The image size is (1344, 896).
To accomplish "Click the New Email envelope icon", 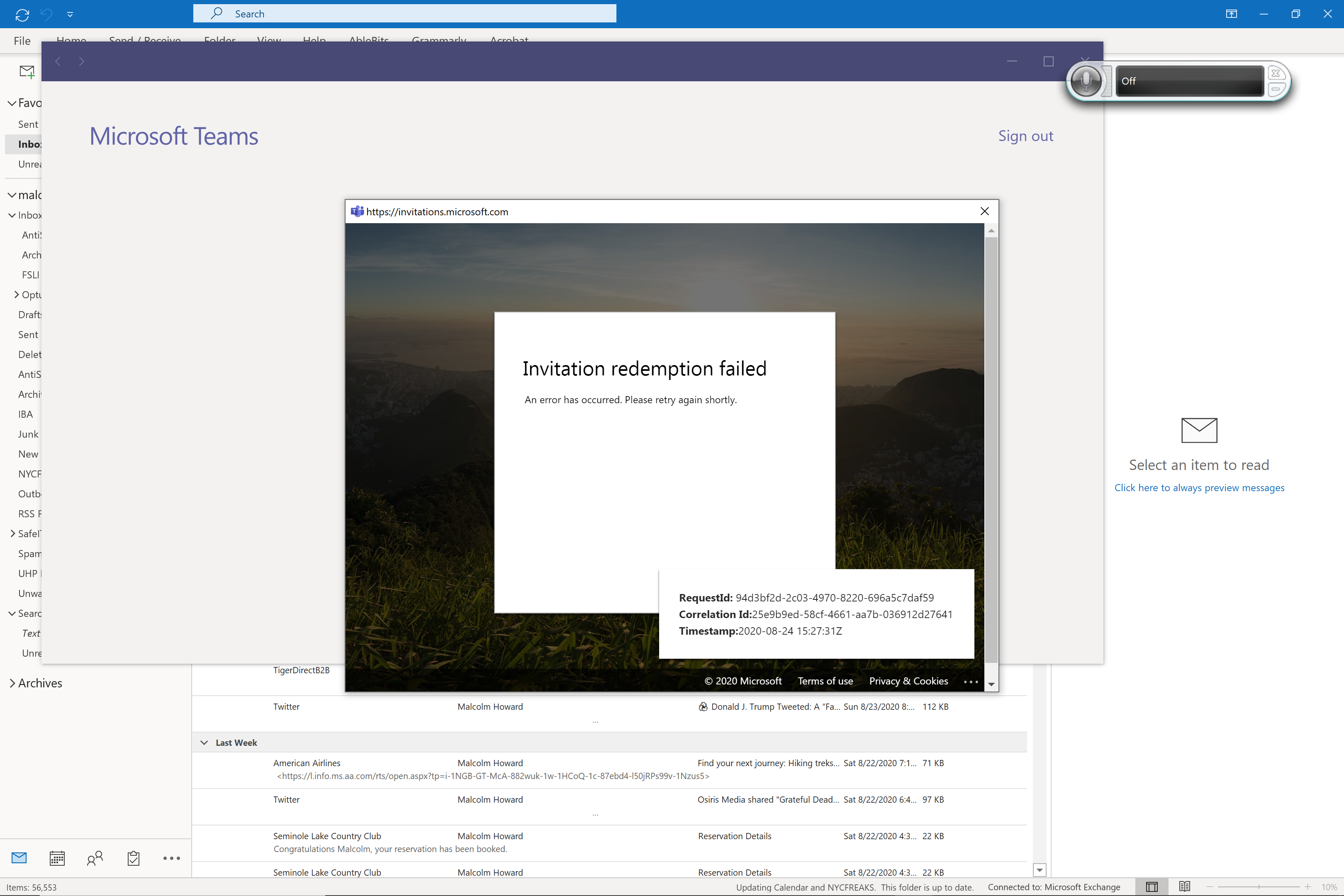I will point(27,72).
